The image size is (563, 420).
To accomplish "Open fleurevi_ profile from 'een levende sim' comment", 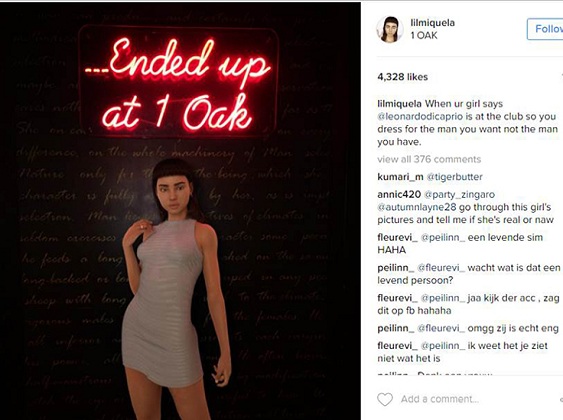I will point(397,237).
